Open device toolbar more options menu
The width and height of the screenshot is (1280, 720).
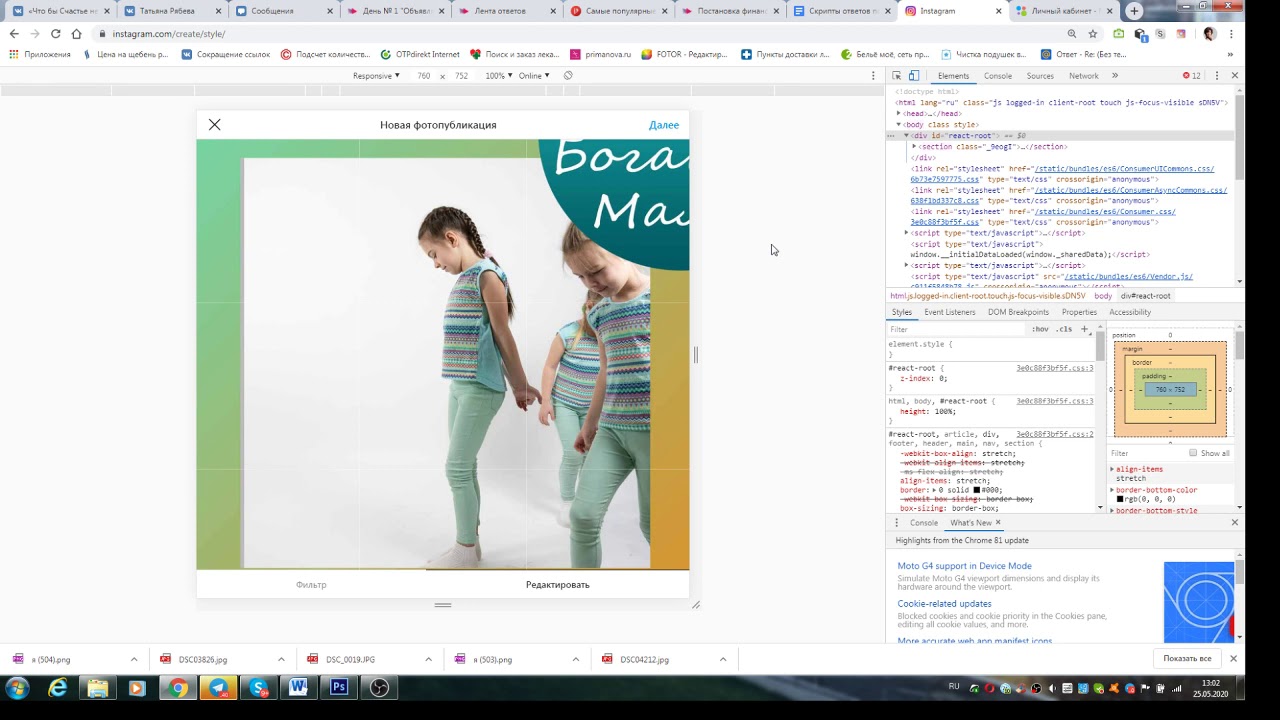[873, 76]
